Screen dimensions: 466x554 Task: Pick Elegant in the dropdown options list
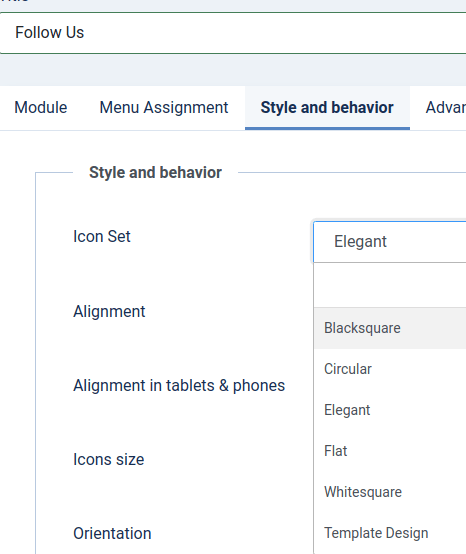pos(390,410)
